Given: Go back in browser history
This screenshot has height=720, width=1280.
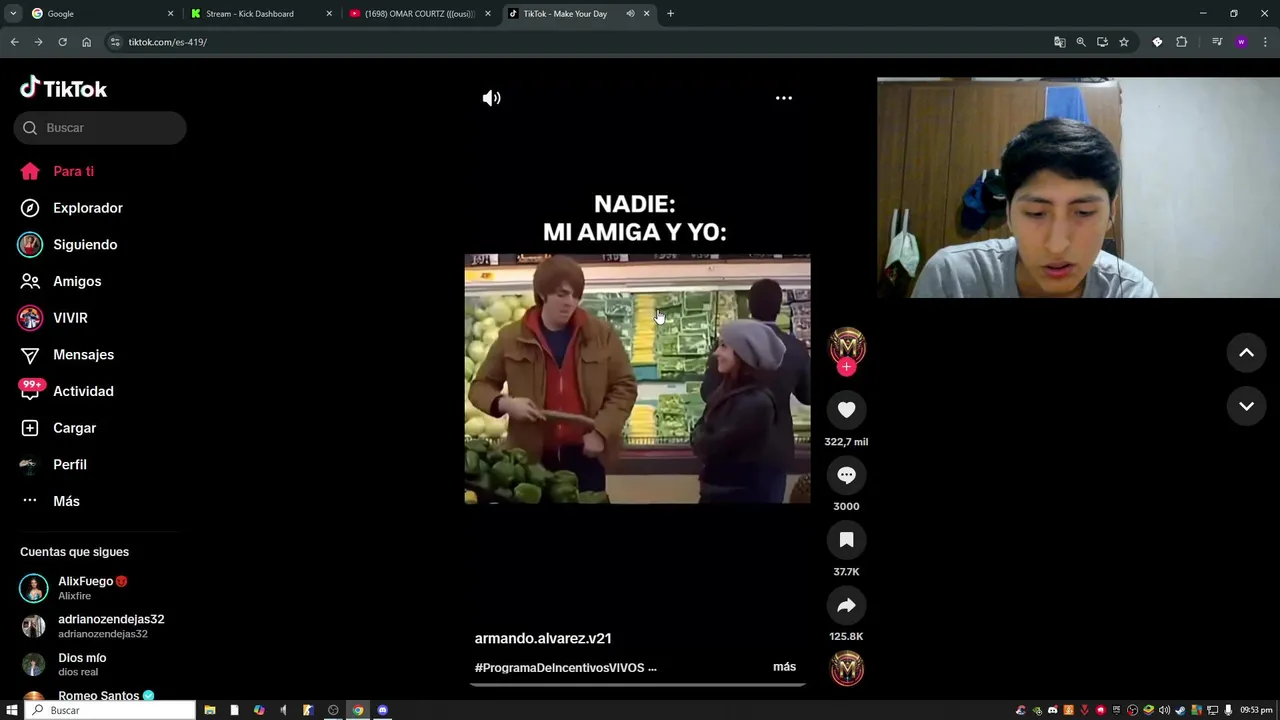Looking at the screenshot, I should pyautogui.click(x=14, y=42).
